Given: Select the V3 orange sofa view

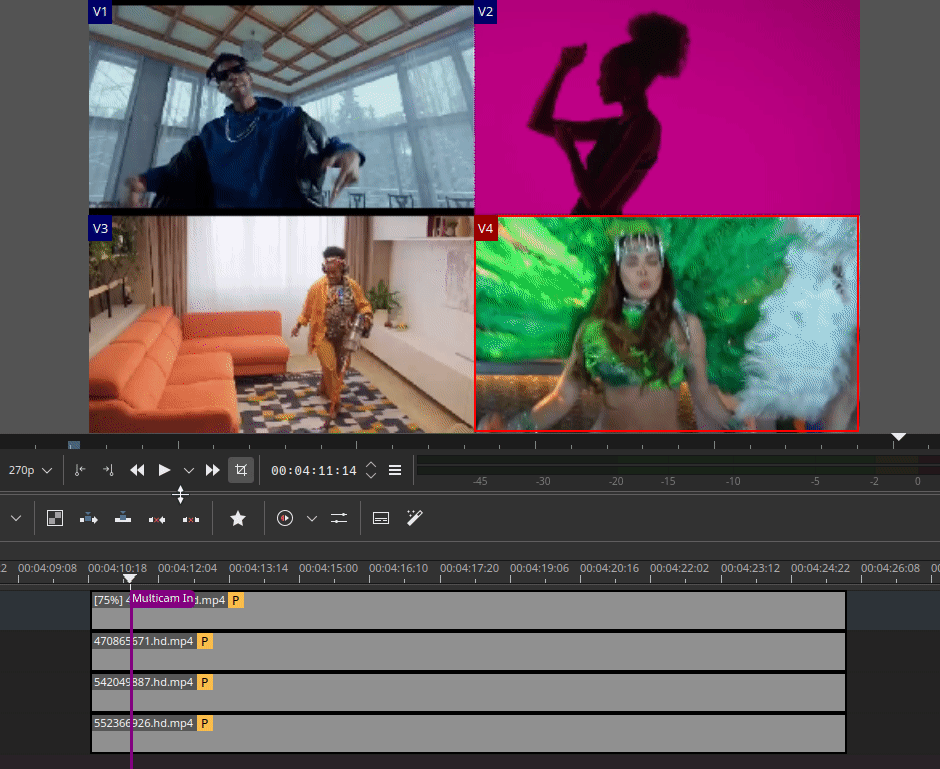Looking at the screenshot, I should 281,324.
